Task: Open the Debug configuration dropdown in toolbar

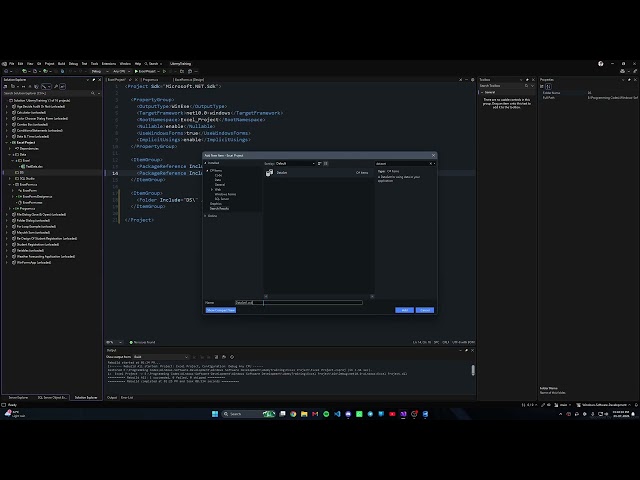Action: coord(100,71)
